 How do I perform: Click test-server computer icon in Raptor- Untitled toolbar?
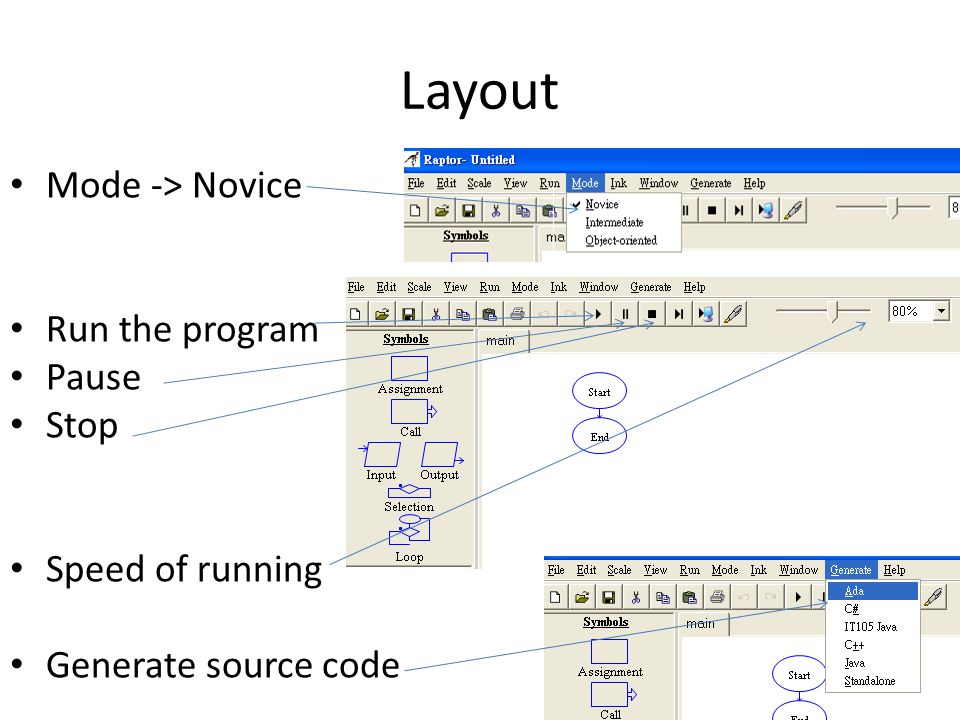[x=765, y=211]
